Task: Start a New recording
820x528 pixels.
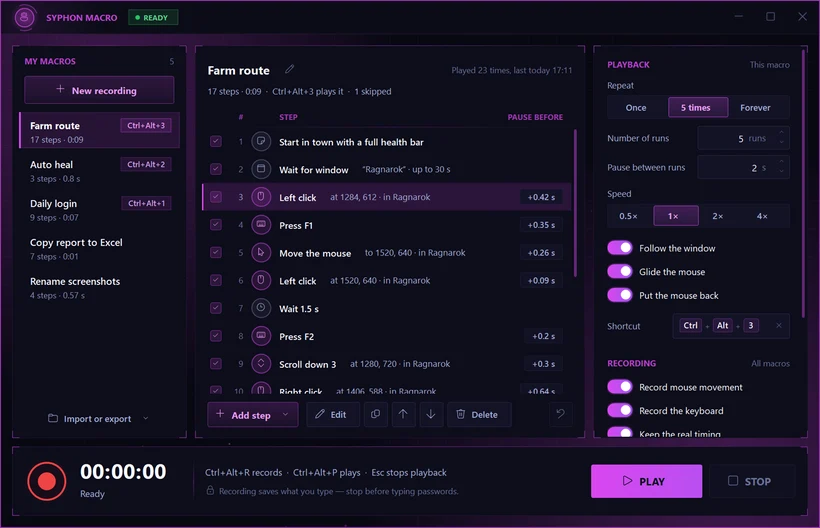Action: [99, 90]
